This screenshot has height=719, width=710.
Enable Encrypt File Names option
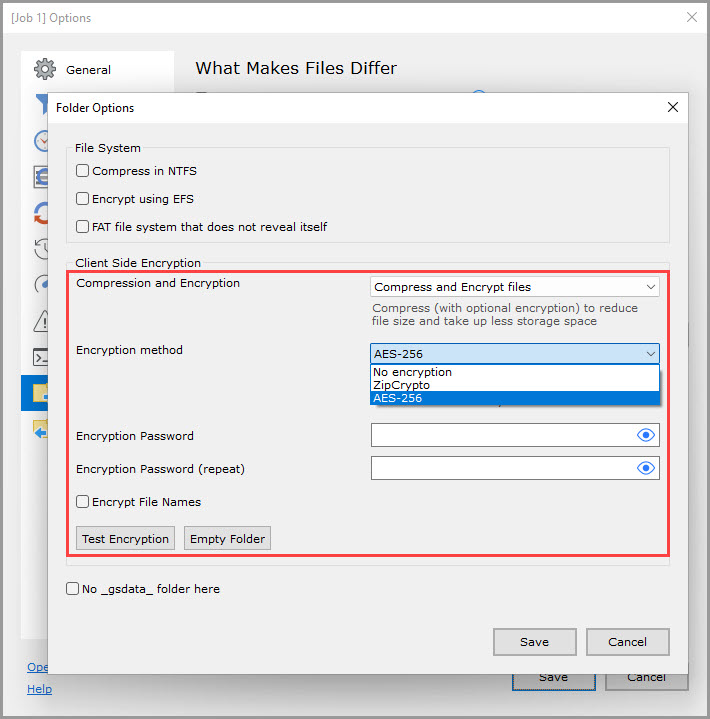[83, 502]
